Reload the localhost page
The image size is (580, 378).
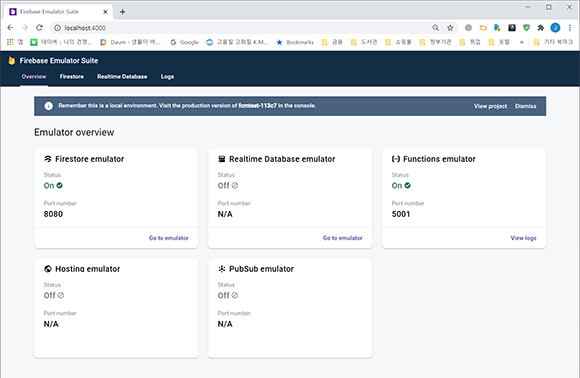39,28
